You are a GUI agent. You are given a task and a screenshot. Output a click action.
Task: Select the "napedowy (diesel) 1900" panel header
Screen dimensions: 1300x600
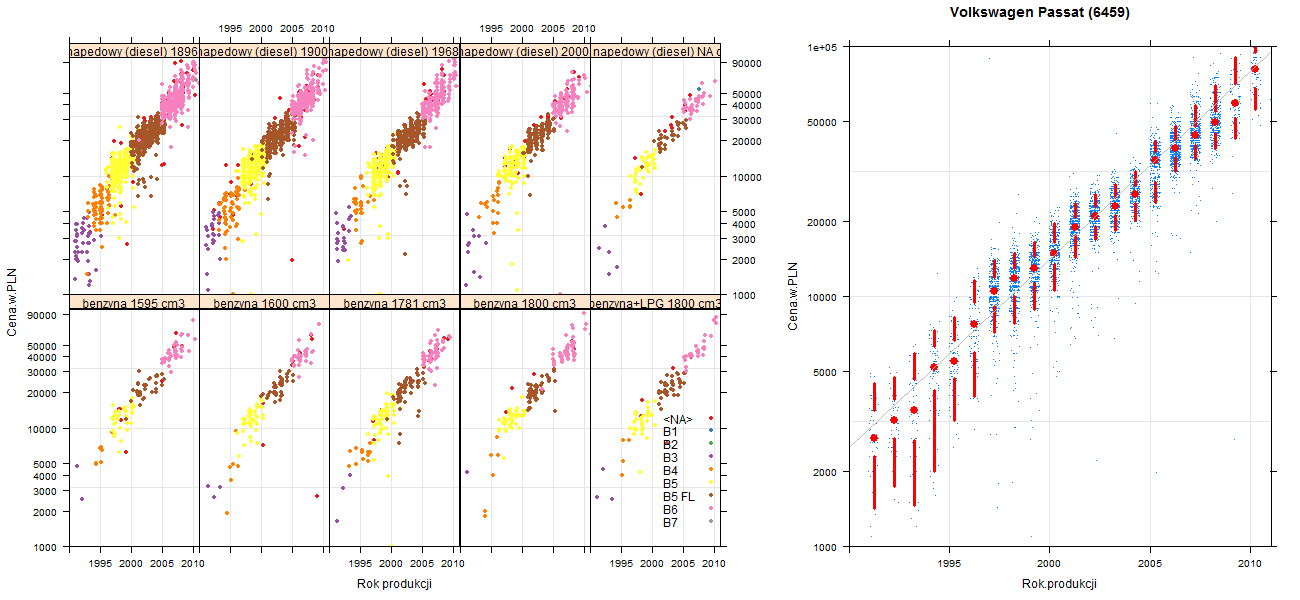264,52
